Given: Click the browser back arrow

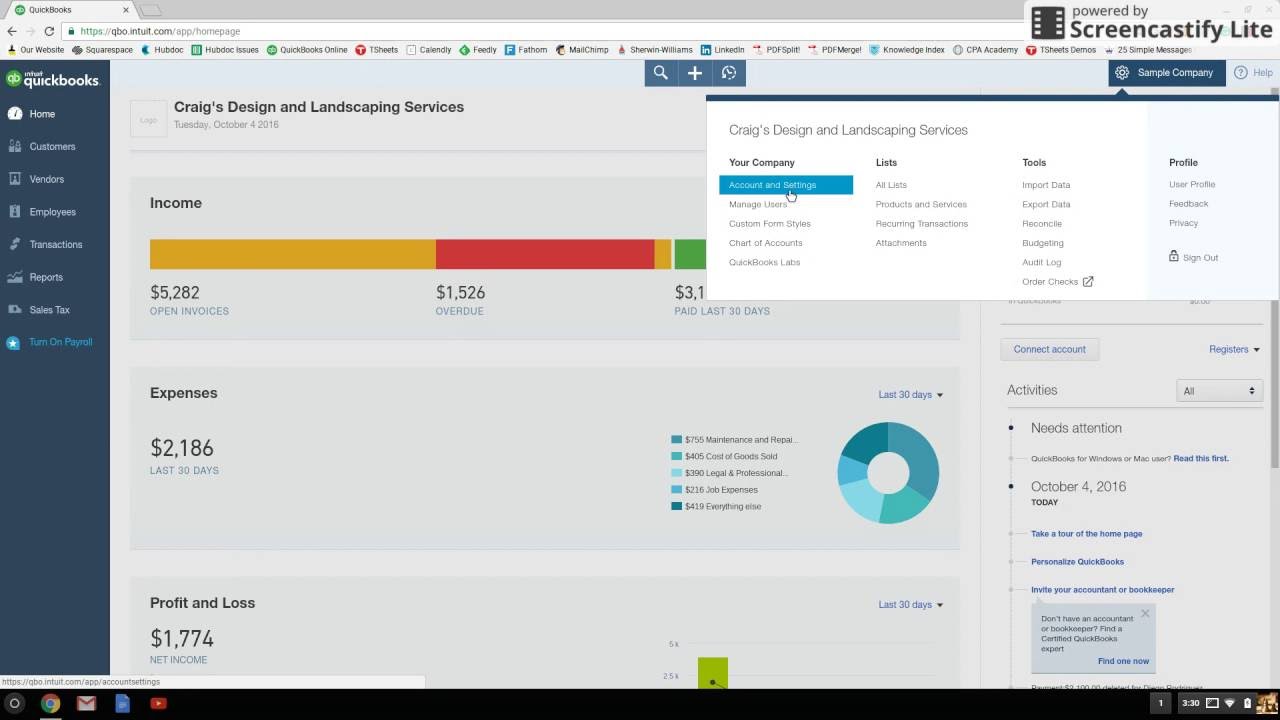Looking at the screenshot, I should coord(12,31).
